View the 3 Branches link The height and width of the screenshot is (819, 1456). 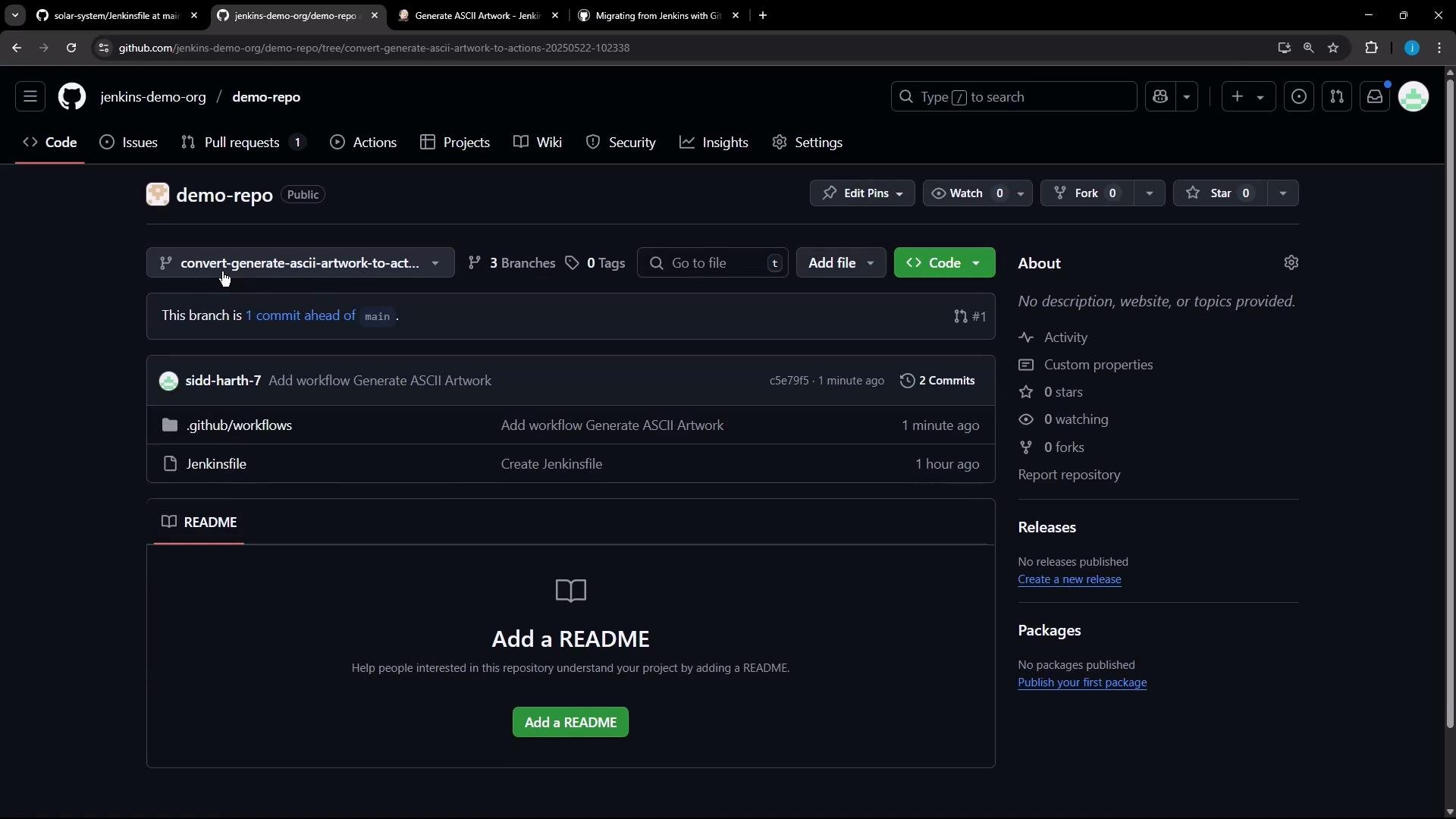[512, 263]
